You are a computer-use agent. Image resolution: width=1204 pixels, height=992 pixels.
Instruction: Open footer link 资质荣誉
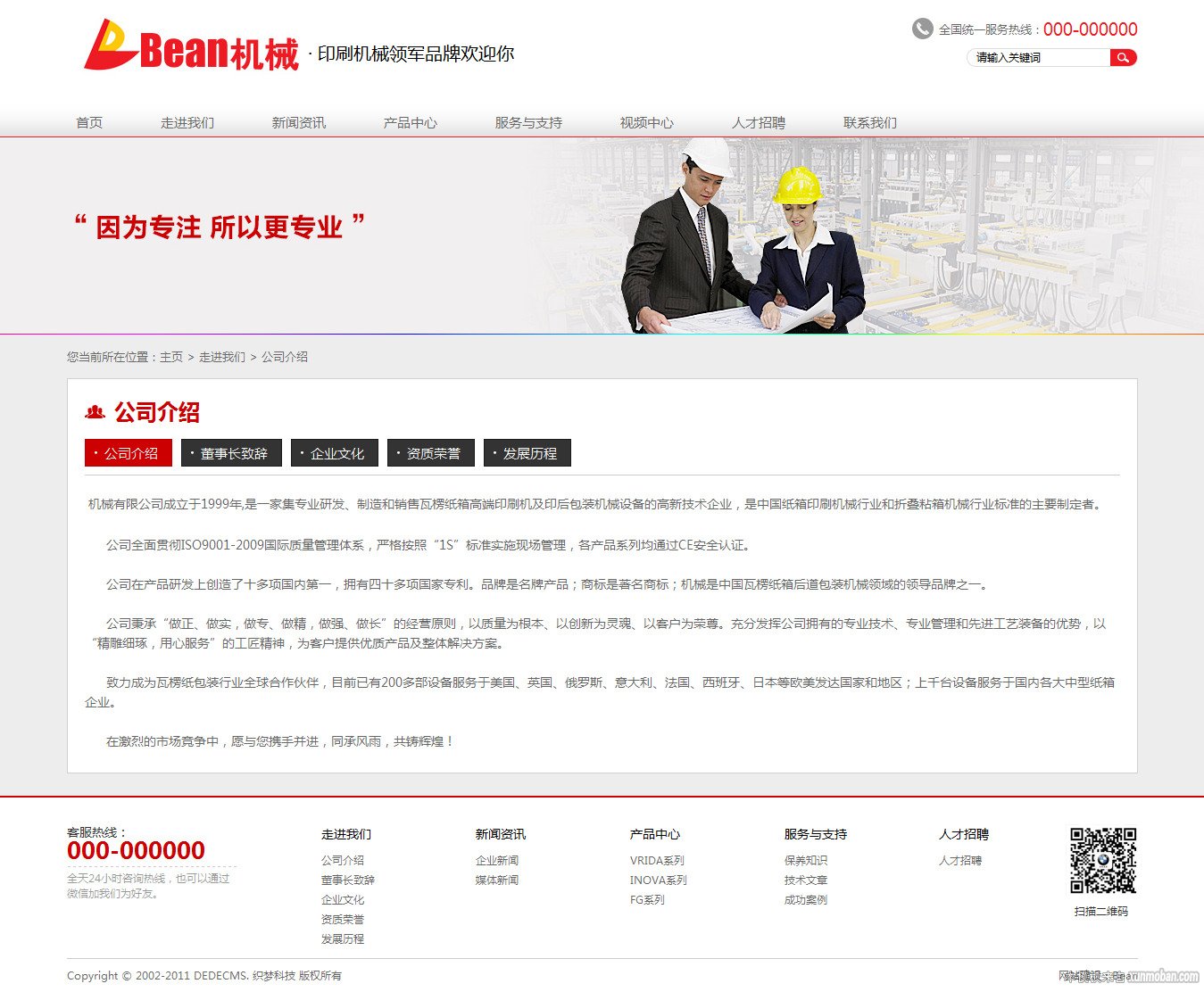click(343, 920)
